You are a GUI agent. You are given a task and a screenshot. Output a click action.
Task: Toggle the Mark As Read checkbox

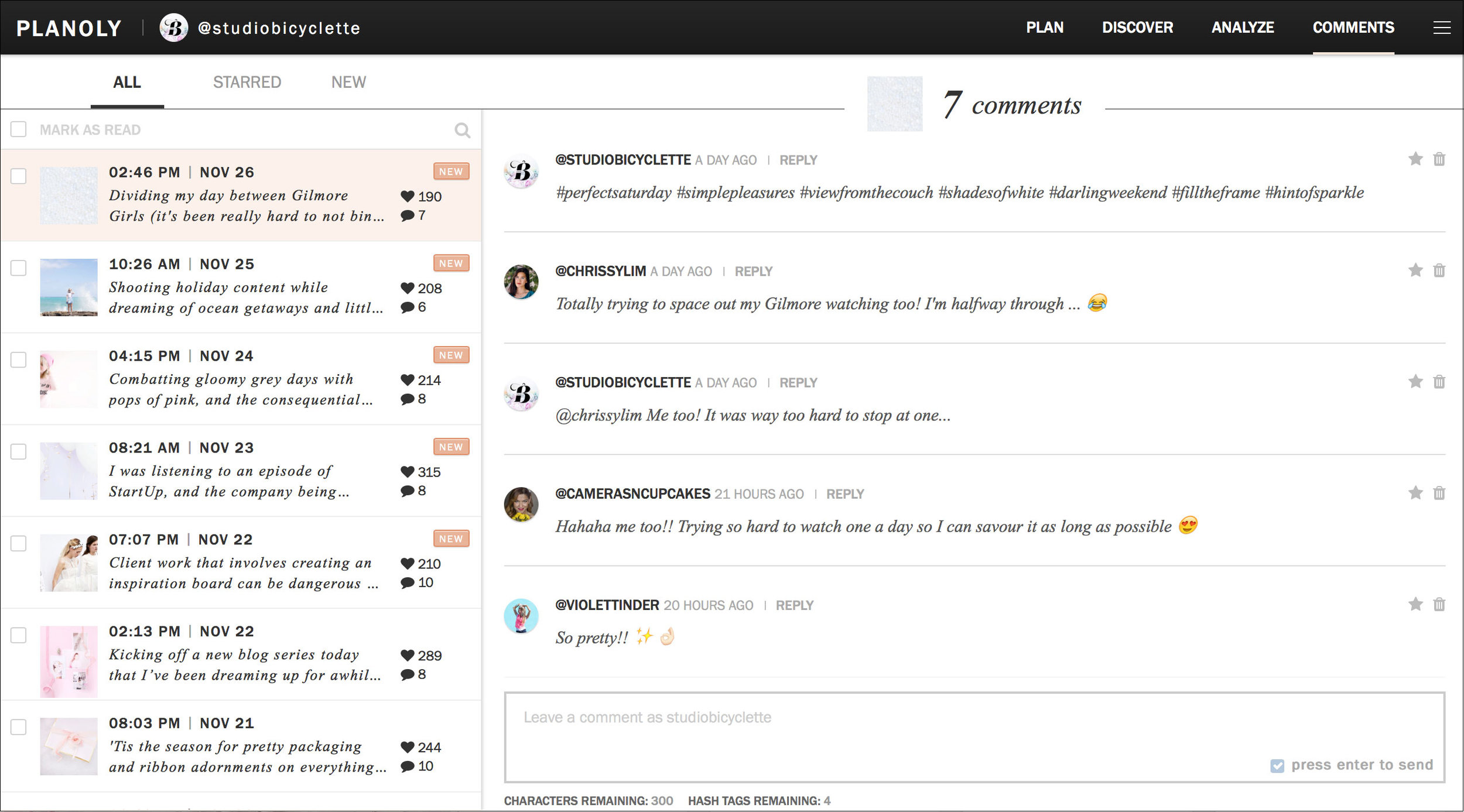19,129
